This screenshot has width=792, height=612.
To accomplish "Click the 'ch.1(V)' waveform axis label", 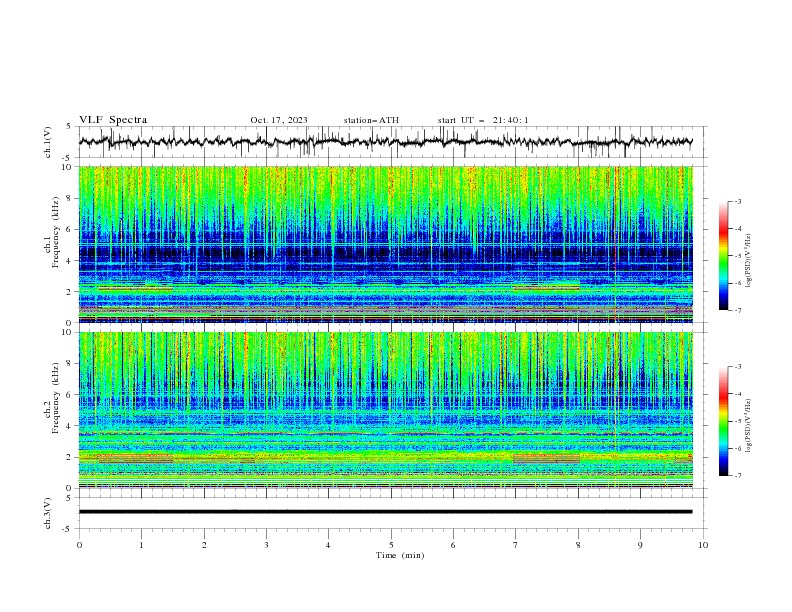I will point(47,142).
